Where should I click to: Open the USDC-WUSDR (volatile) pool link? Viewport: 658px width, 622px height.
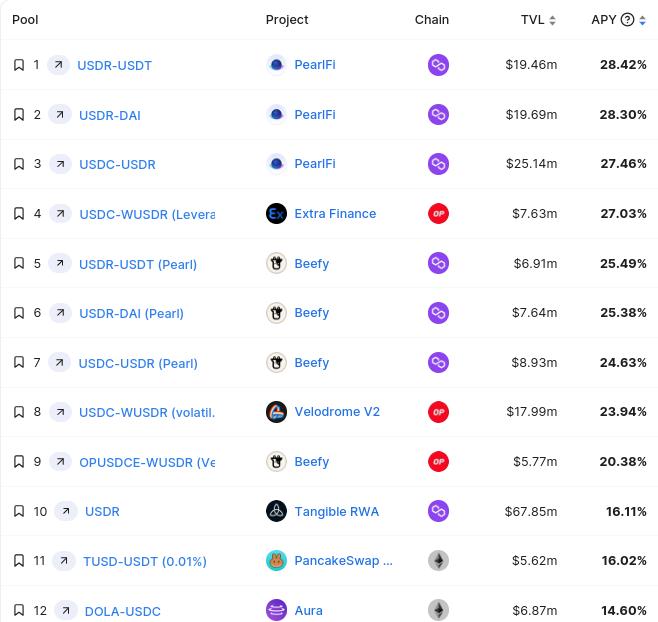(x=147, y=412)
